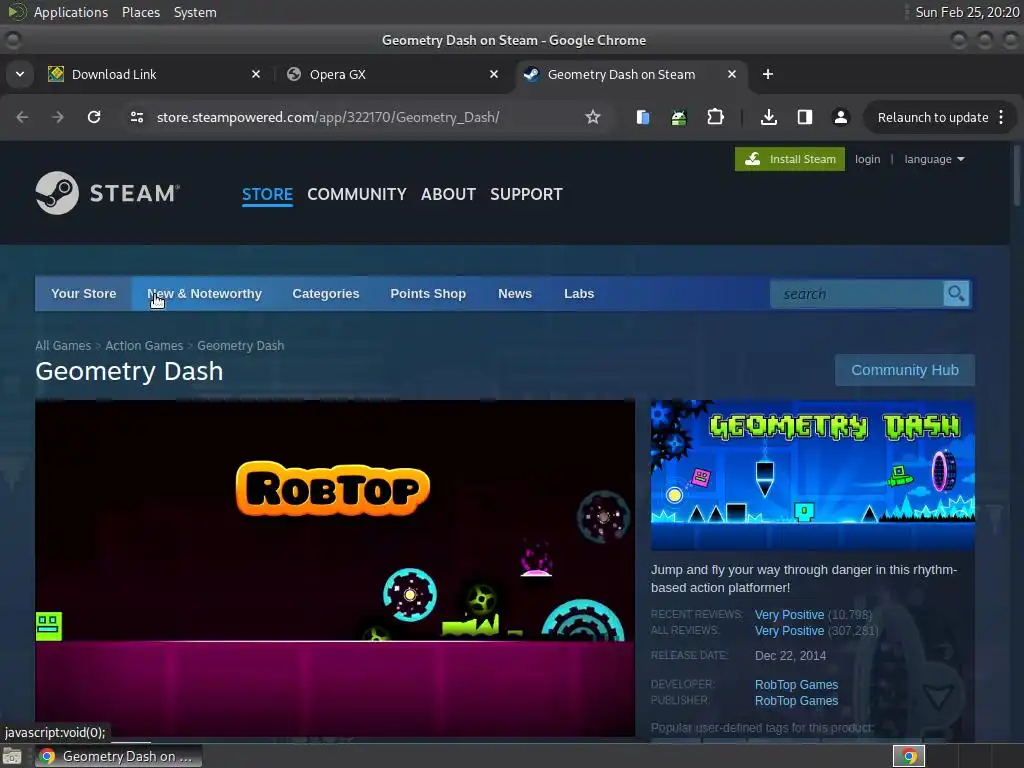1024x768 pixels.
Task: Open the Extensions puzzle icon
Action: [x=715, y=117]
